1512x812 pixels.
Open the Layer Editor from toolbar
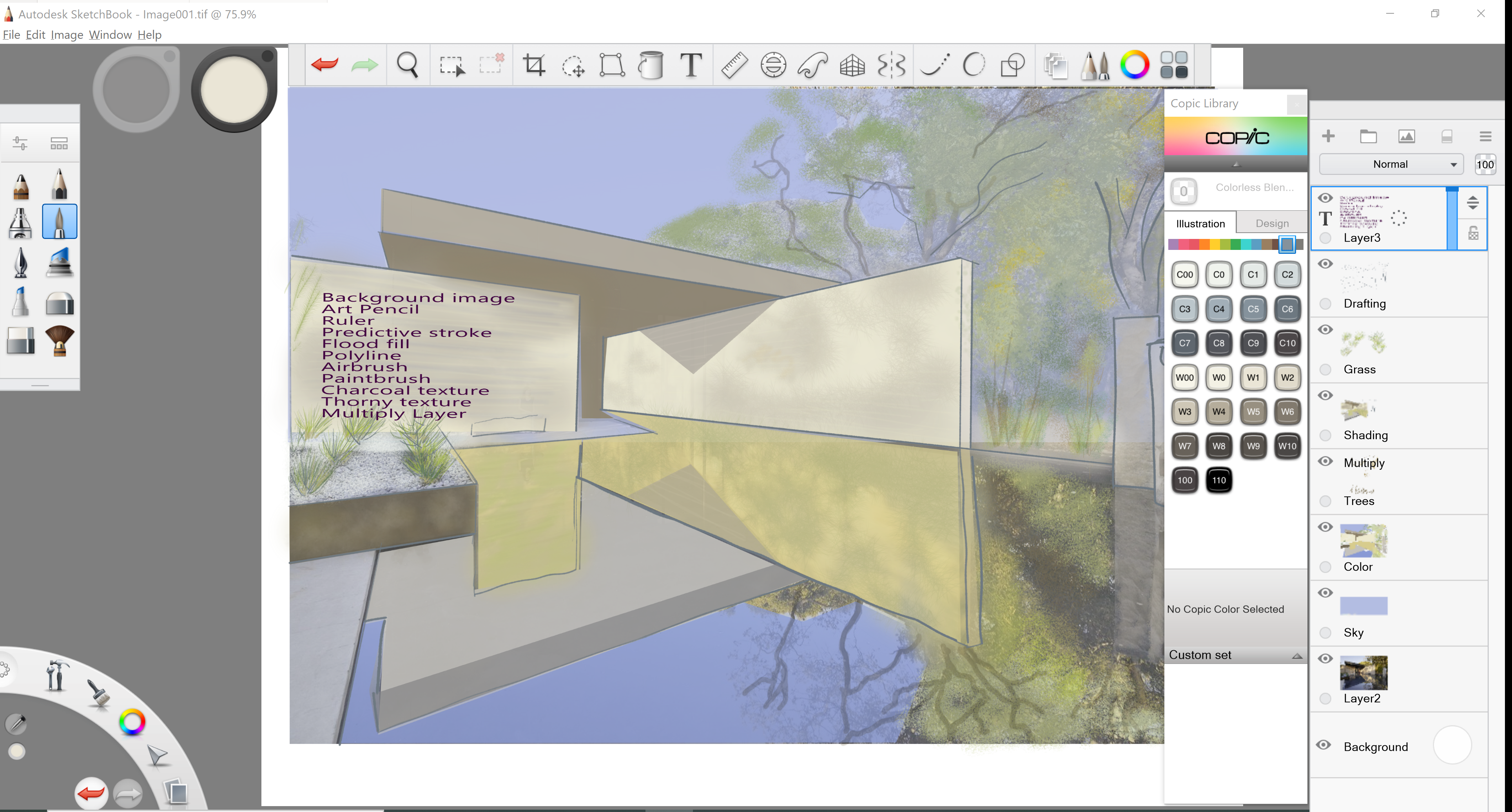coord(1056,65)
